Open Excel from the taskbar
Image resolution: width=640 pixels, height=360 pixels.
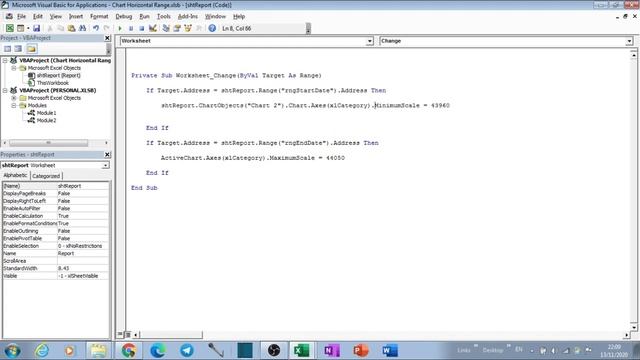pos(302,351)
